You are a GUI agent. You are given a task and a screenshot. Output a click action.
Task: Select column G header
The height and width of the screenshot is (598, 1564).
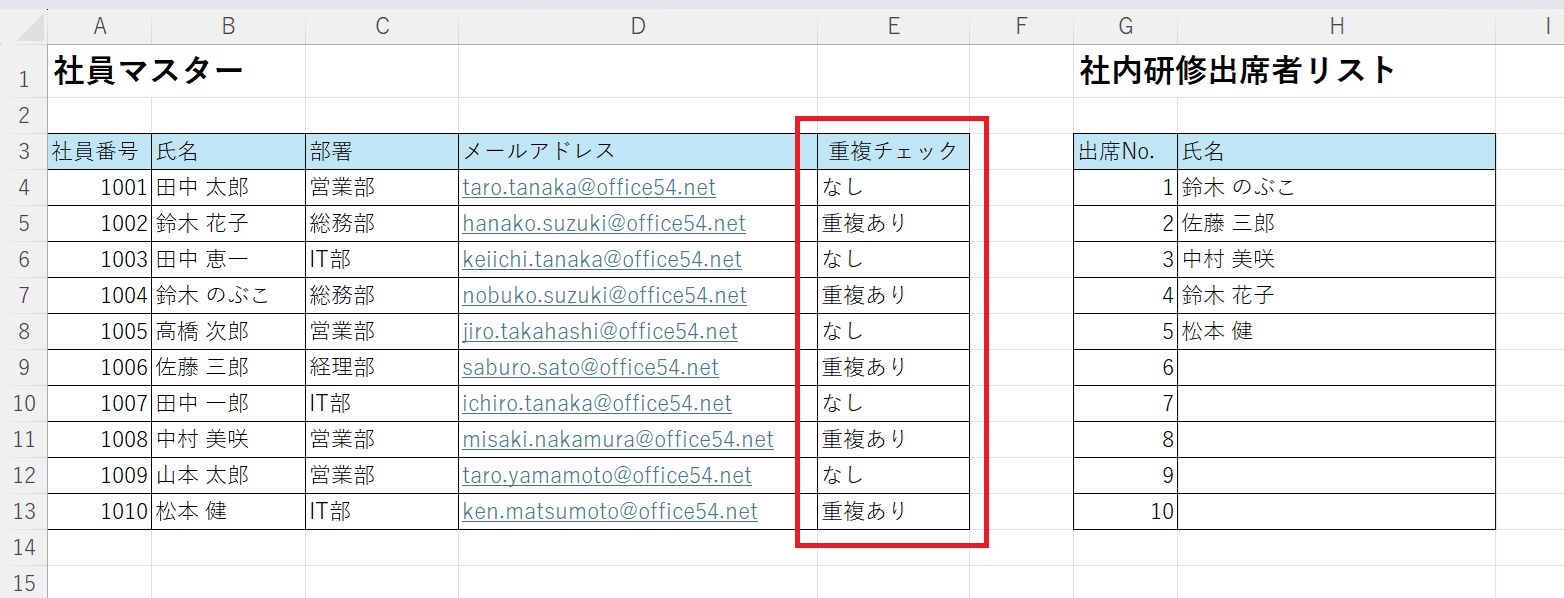(1126, 27)
